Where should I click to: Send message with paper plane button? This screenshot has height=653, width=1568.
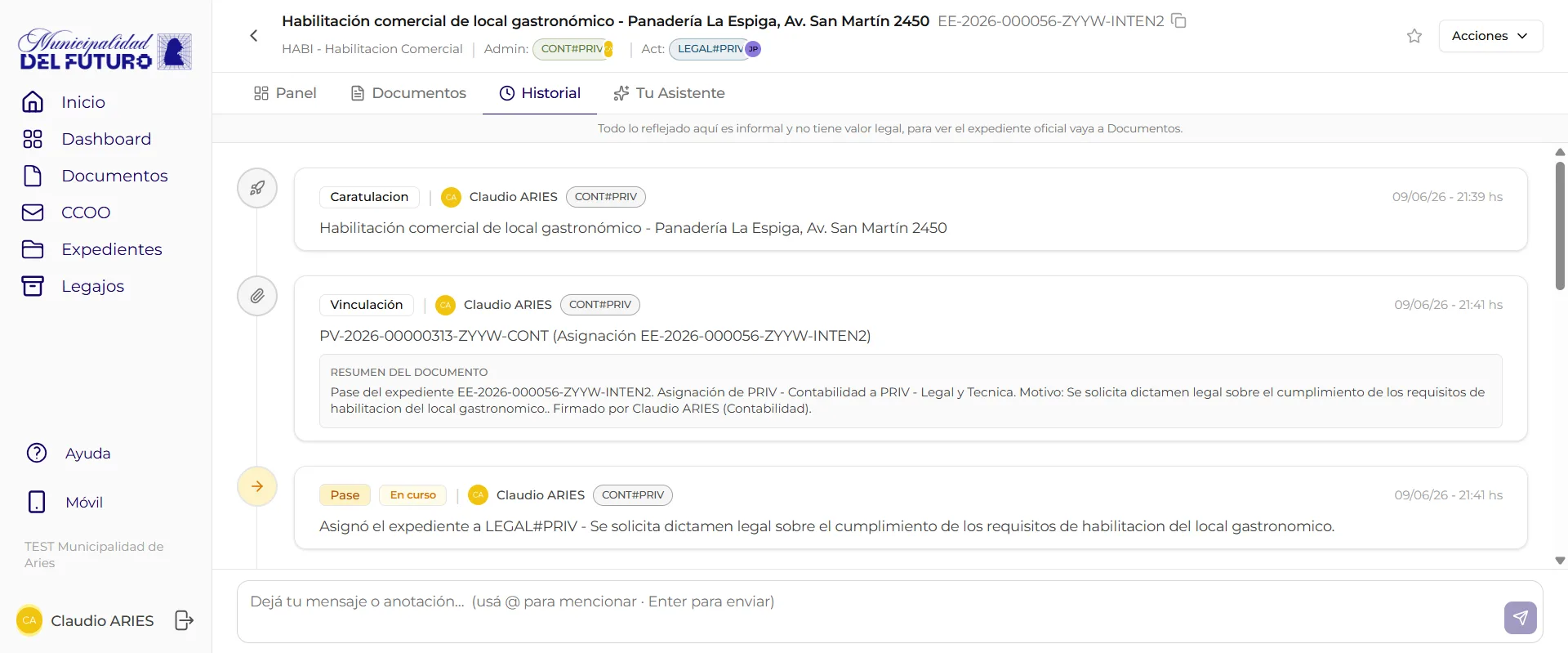tap(1520, 618)
